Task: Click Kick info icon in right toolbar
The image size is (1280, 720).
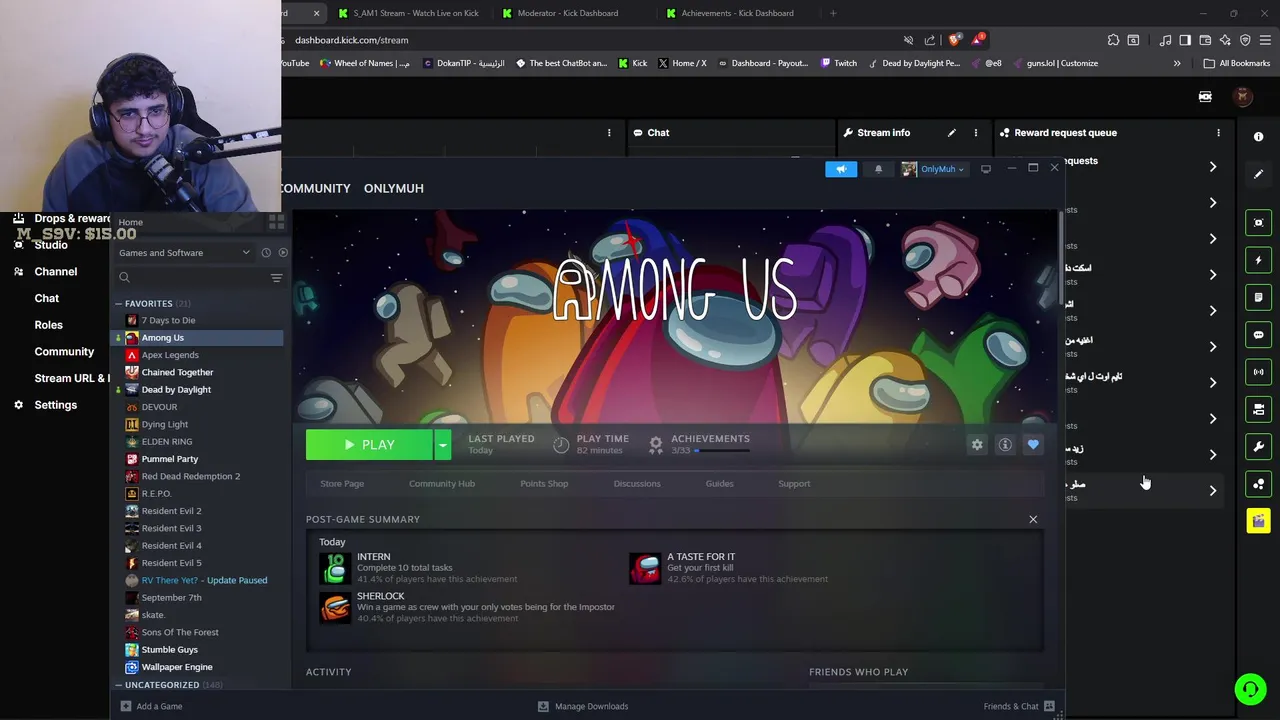Action: coord(1259,136)
